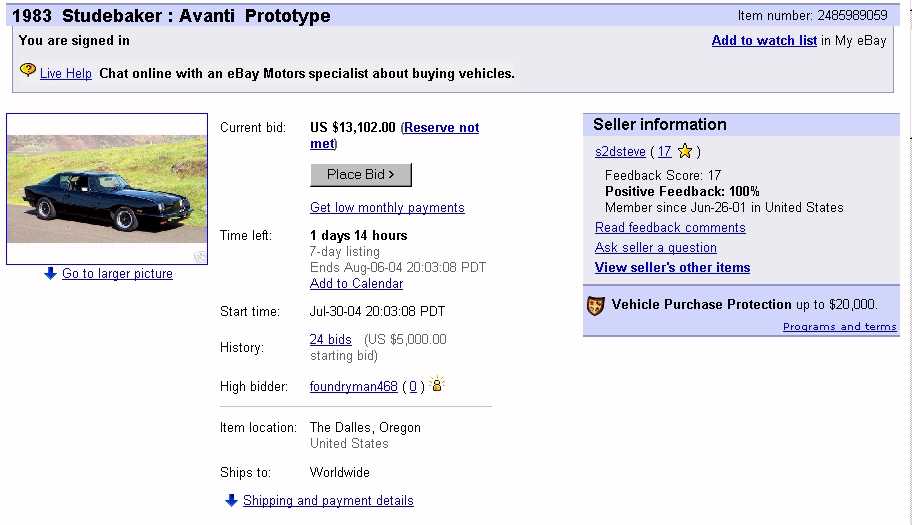
Task: Open seller s2dsteve profile link
Action: click(620, 151)
